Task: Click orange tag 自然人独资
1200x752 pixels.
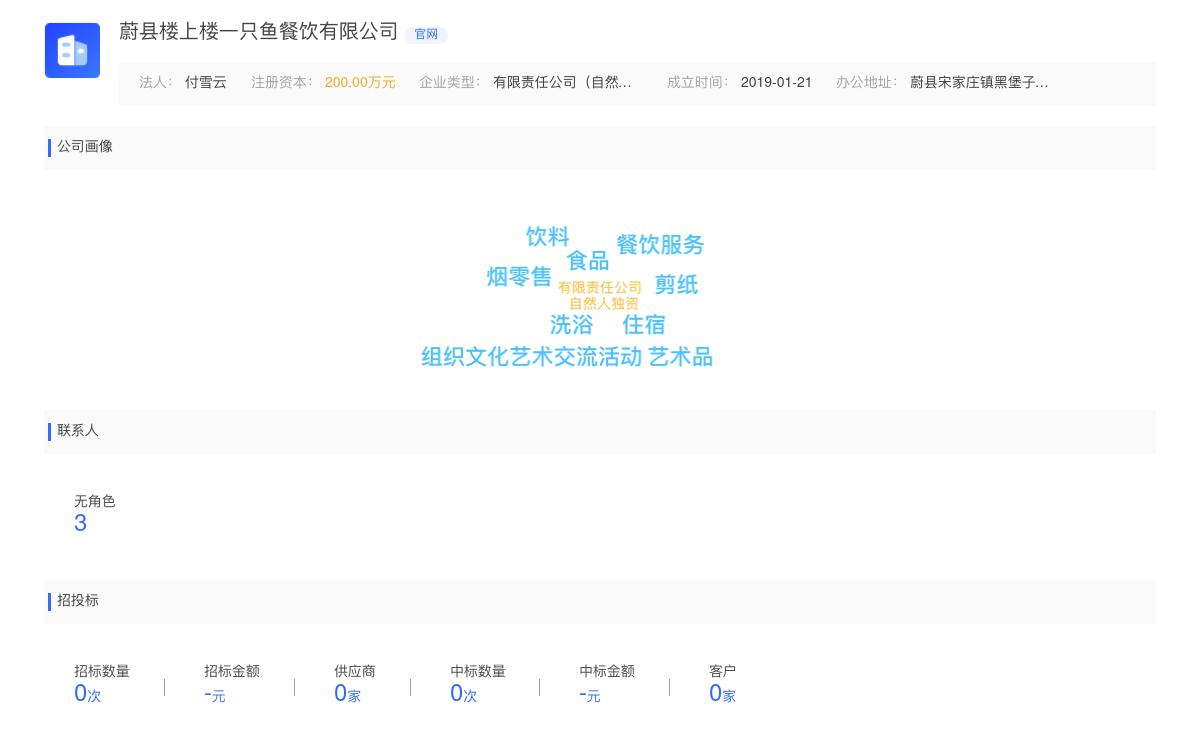Action: pos(604,303)
